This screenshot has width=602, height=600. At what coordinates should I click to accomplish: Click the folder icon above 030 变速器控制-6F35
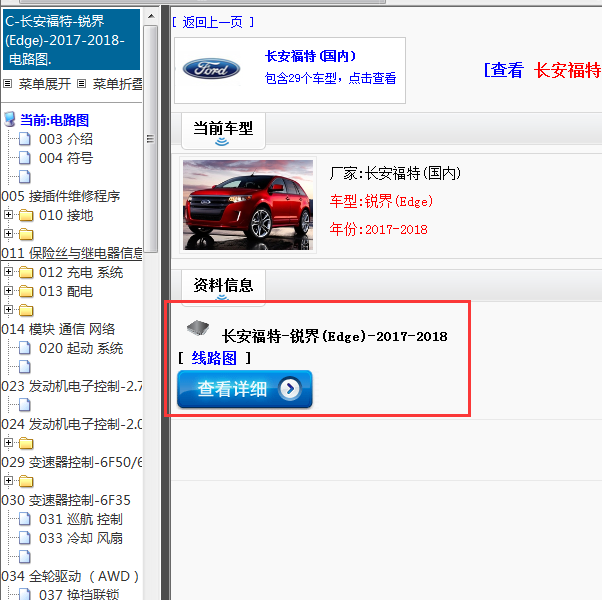tap(26, 481)
